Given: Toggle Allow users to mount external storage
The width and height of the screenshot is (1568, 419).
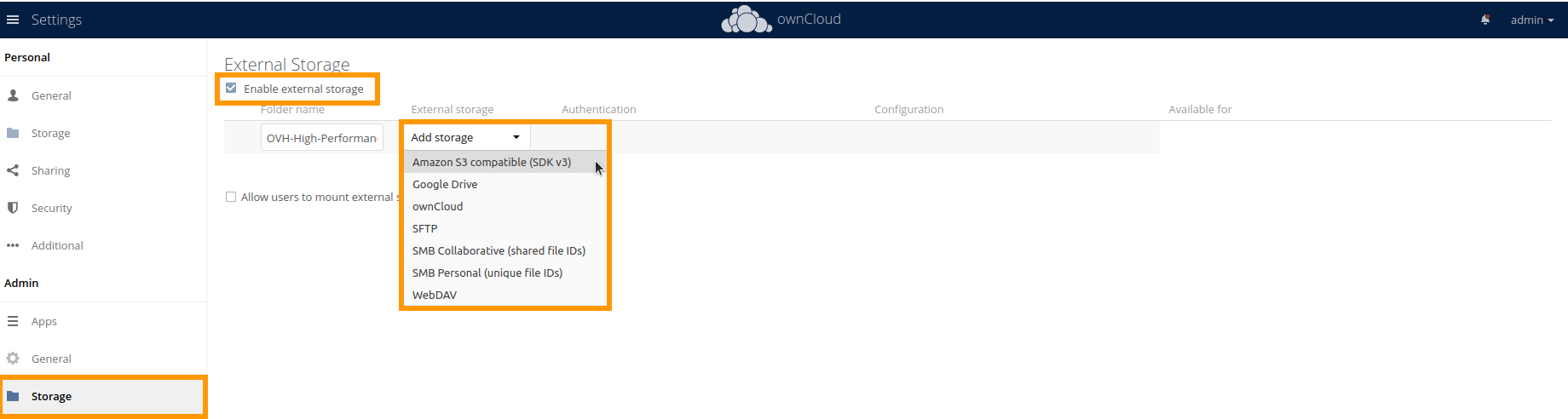Looking at the screenshot, I should tap(231, 197).
